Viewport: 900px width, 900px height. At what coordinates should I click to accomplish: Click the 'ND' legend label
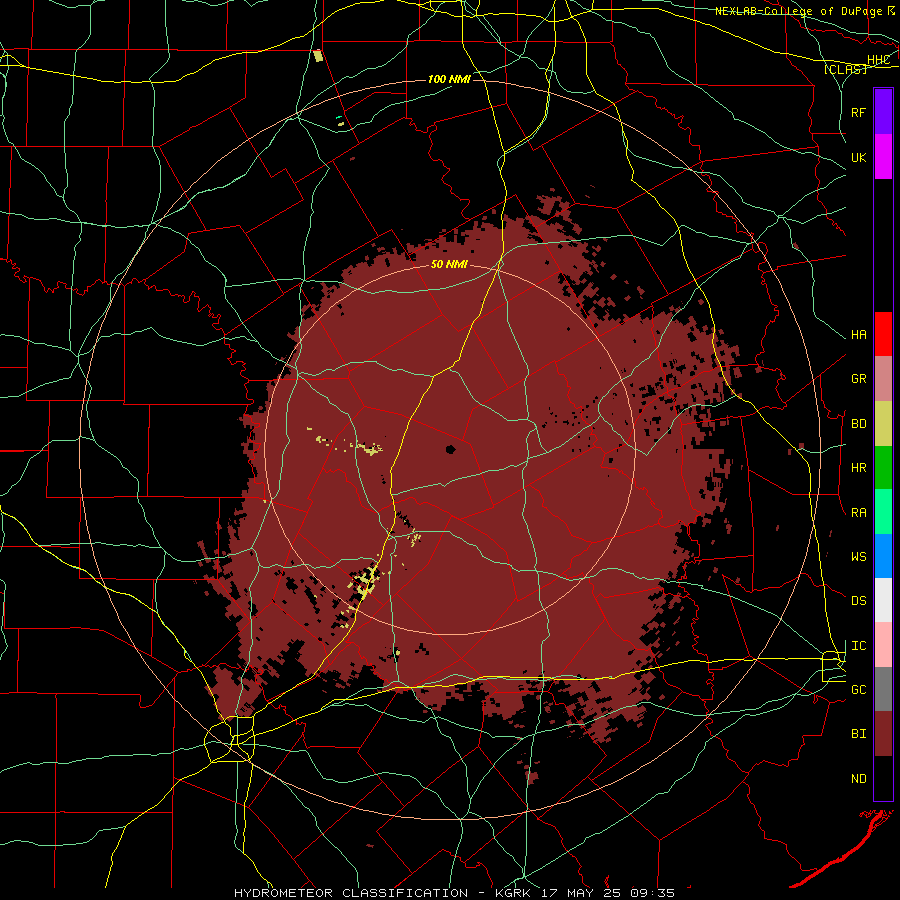pyautogui.click(x=859, y=779)
